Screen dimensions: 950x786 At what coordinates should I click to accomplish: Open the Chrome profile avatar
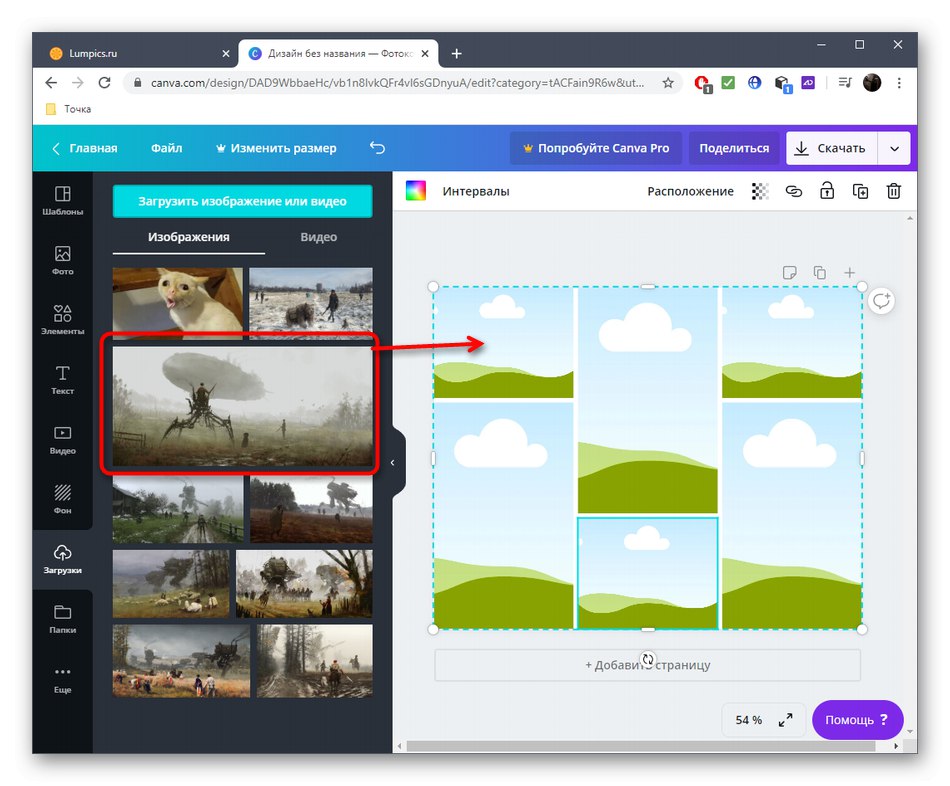pos(872,83)
